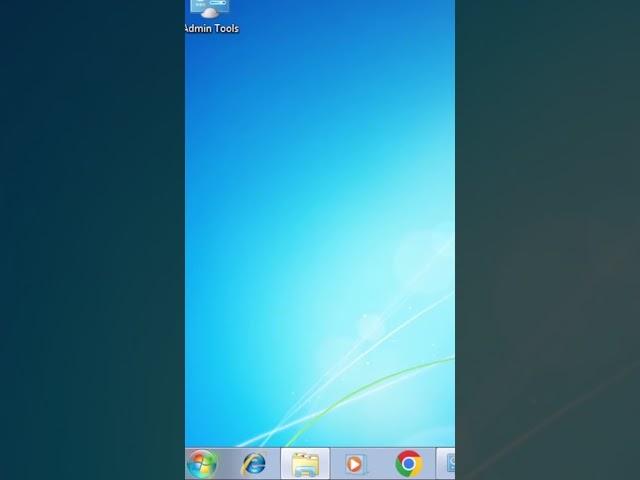Image resolution: width=640 pixels, height=480 pixels.
Task: Open Google Chrome from the taskbar
Action: (409, 464)
